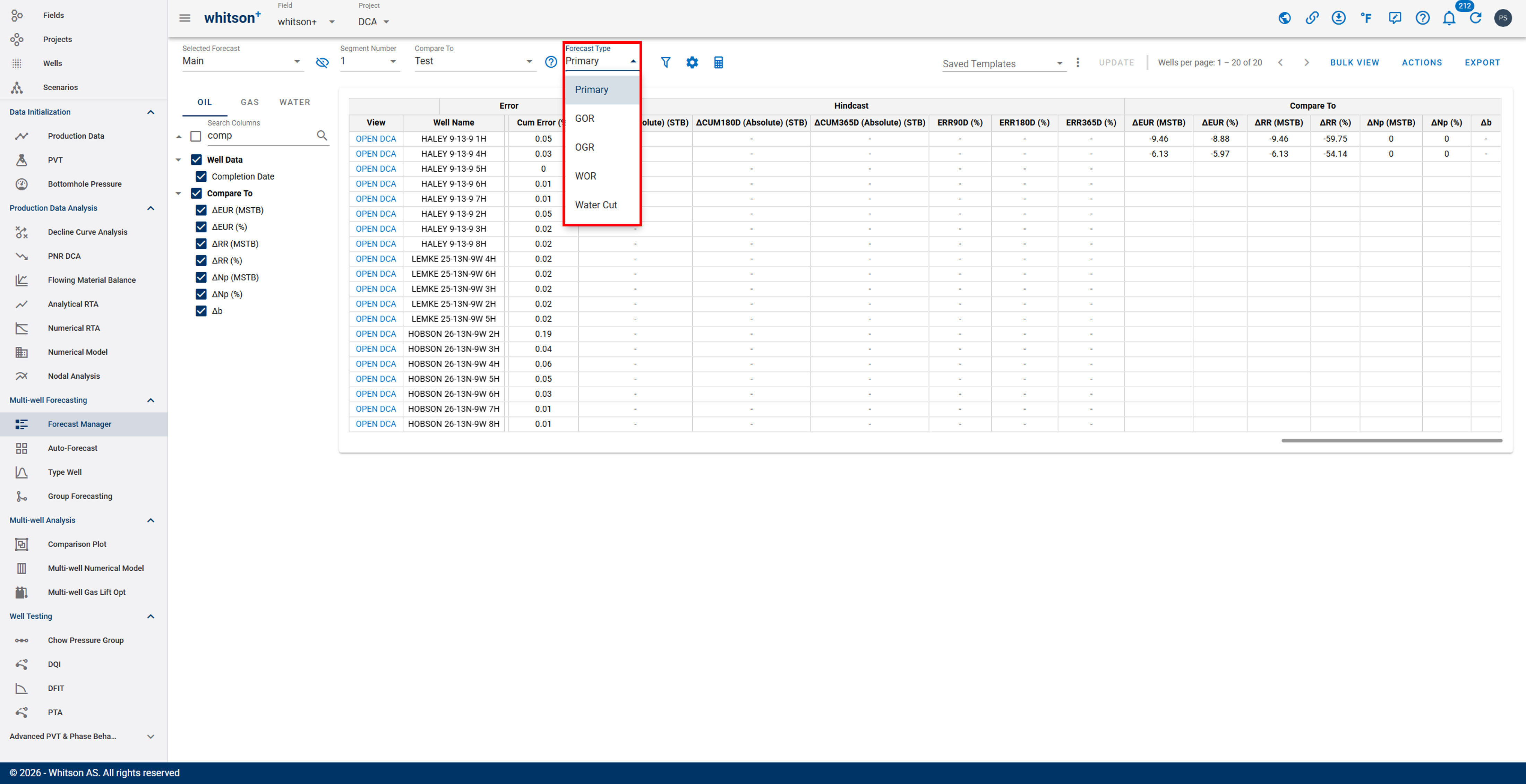Open the hamburger menu icon

185,18
